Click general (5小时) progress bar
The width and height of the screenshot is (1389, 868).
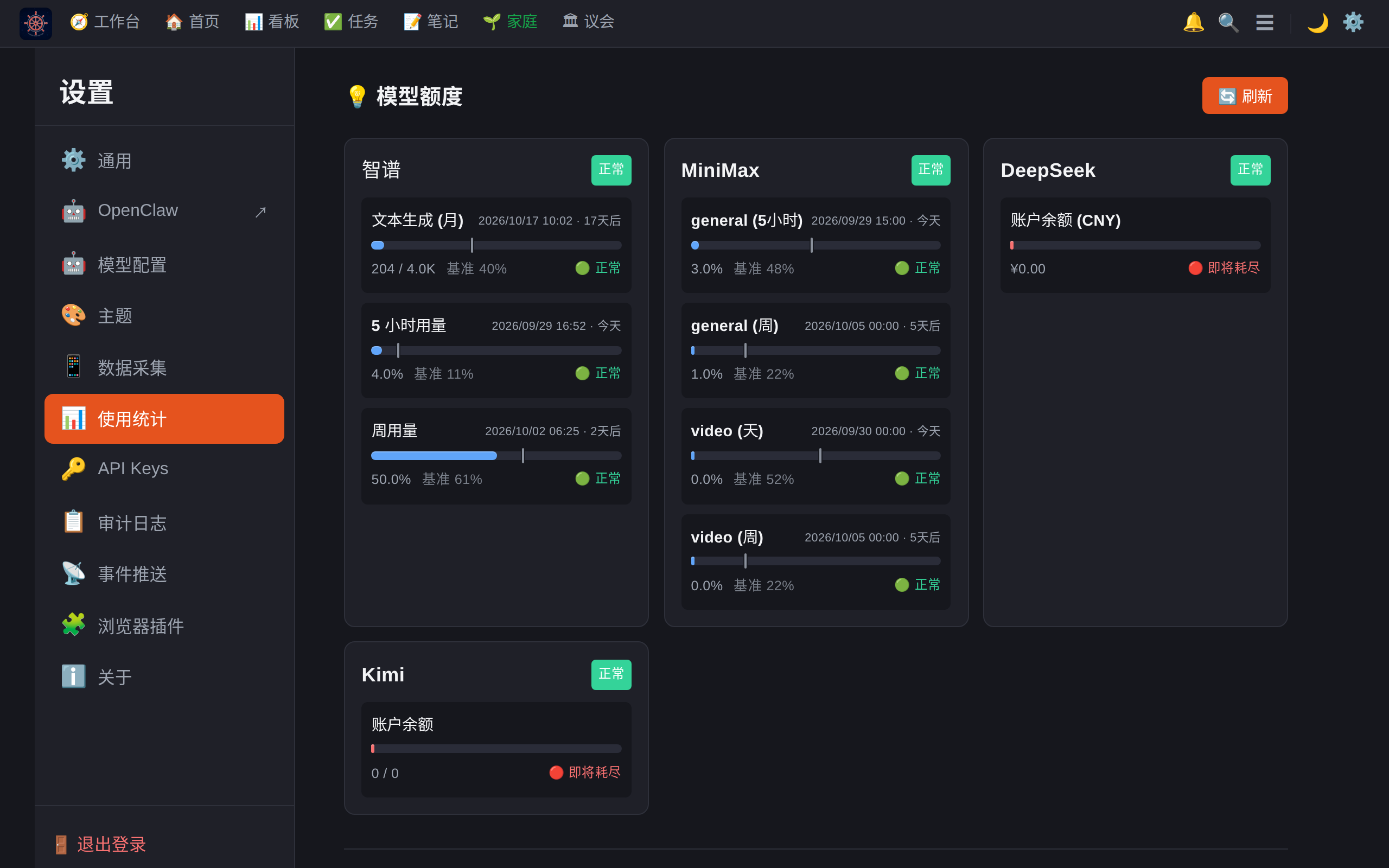pos(815,245)
